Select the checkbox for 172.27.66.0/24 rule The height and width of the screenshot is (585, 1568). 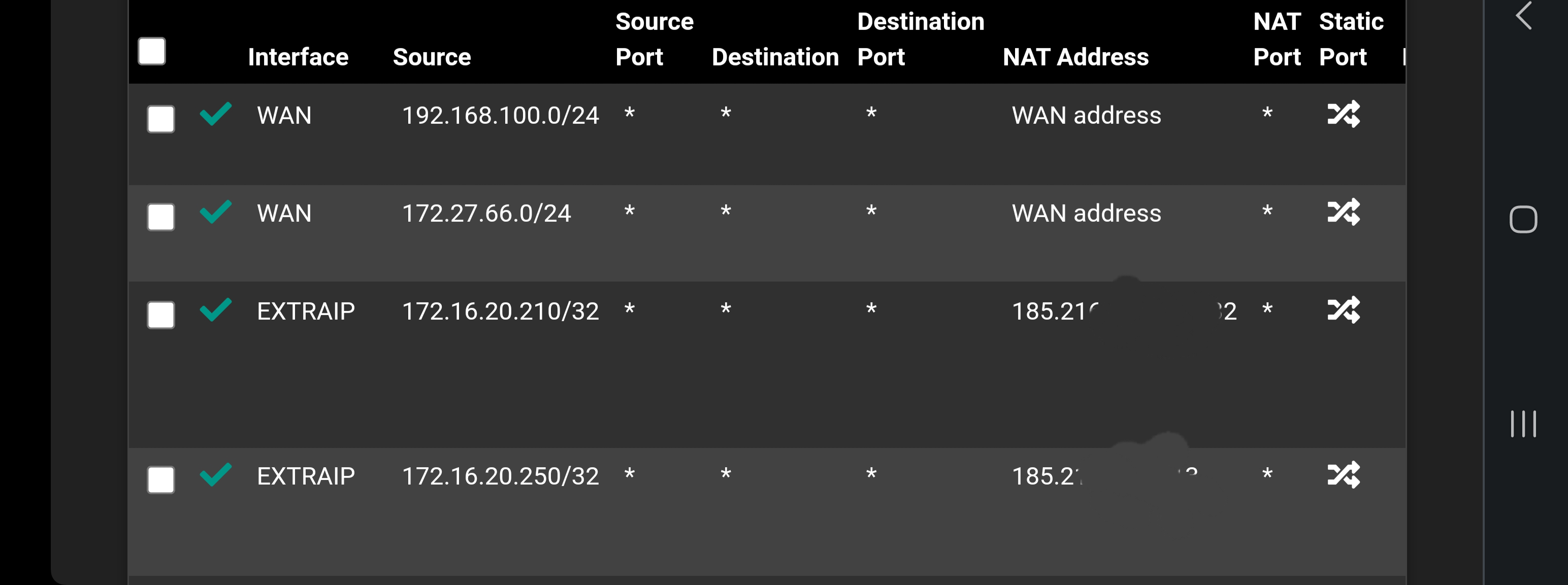point(160,217)
